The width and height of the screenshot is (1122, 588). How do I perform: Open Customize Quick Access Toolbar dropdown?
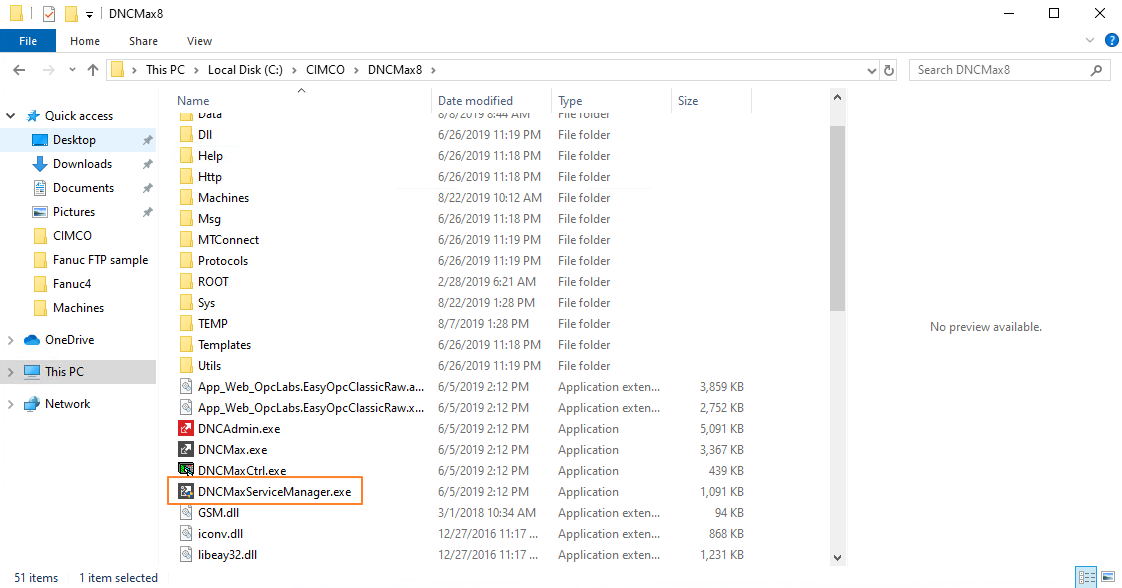pyautogui.click(x=89, y=14)
